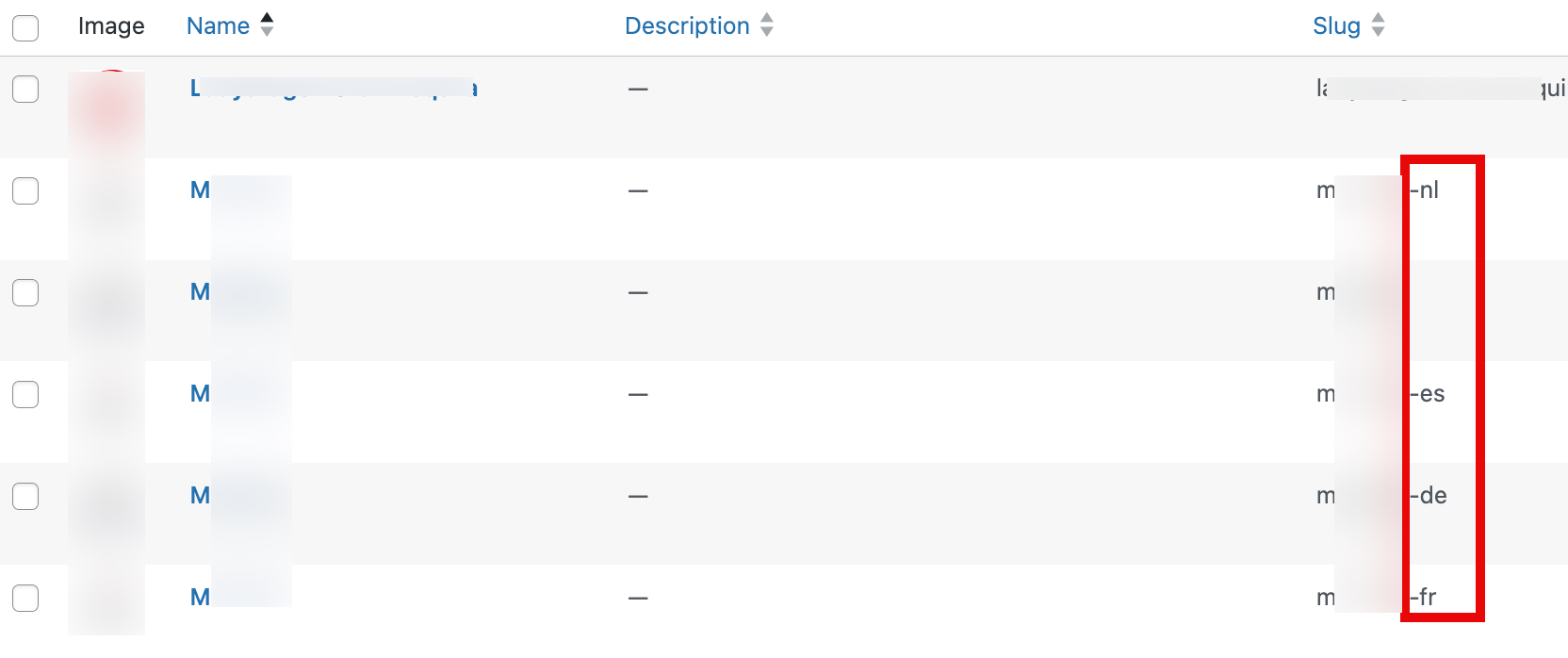1568x658 pixels.
Task: Click the sort arrows beside Slug header
Action: click(x=1378, y=25)
